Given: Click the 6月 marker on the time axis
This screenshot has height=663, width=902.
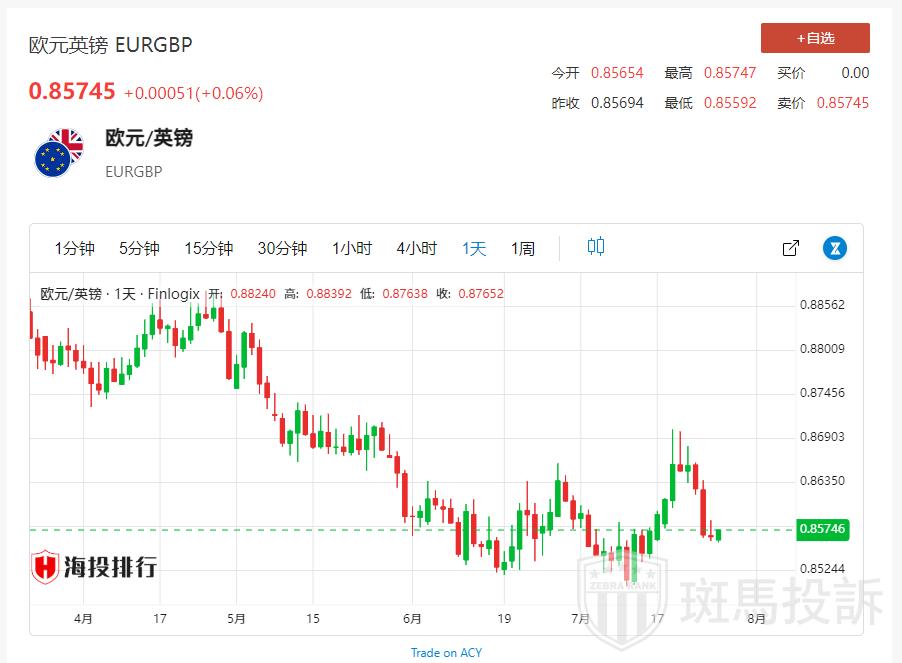Looking at the screenshot, I should pyautogui.click(x=412, y=619).
